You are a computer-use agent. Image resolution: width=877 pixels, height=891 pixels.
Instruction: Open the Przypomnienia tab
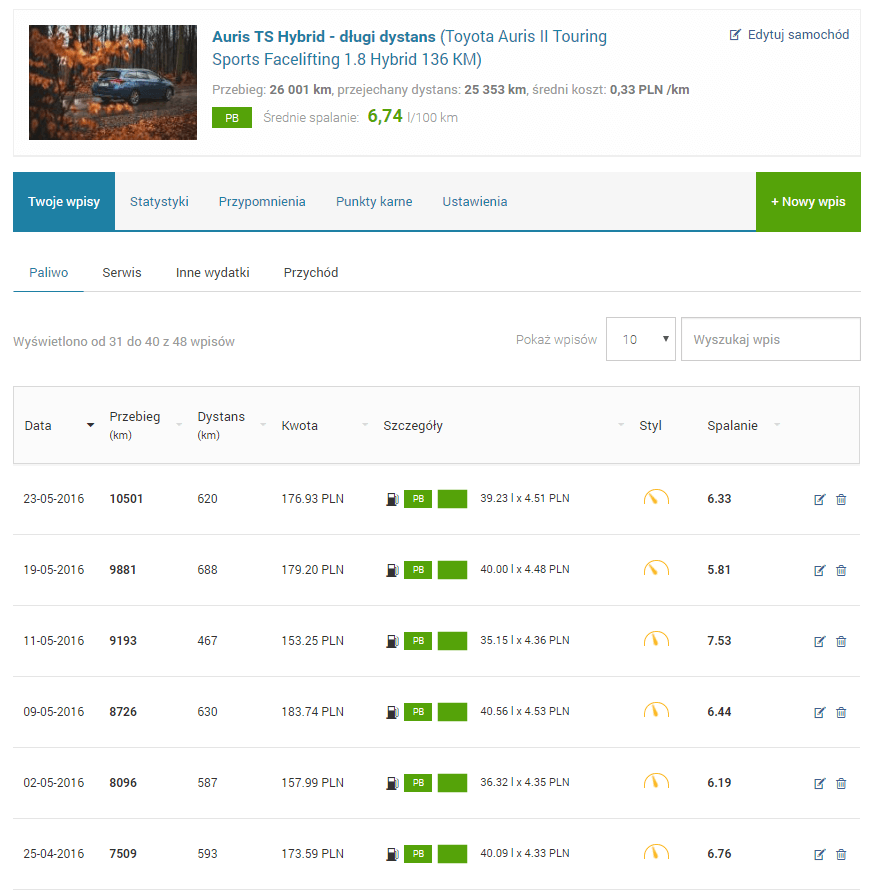(262, 201)
